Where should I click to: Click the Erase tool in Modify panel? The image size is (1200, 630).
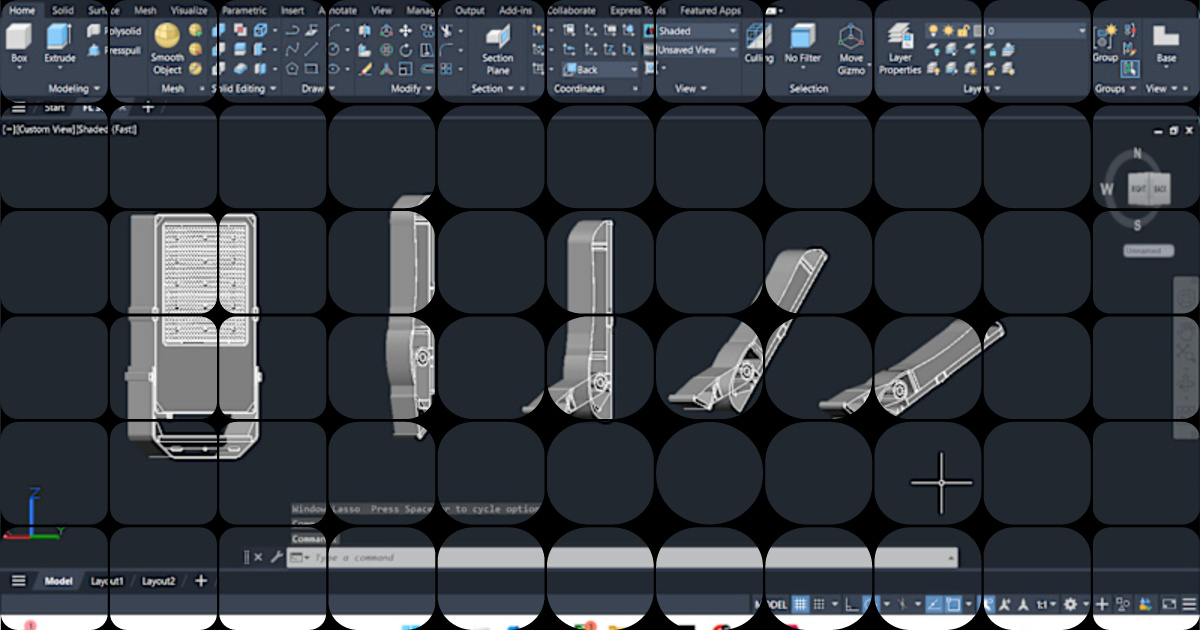(x=365, y=69)
